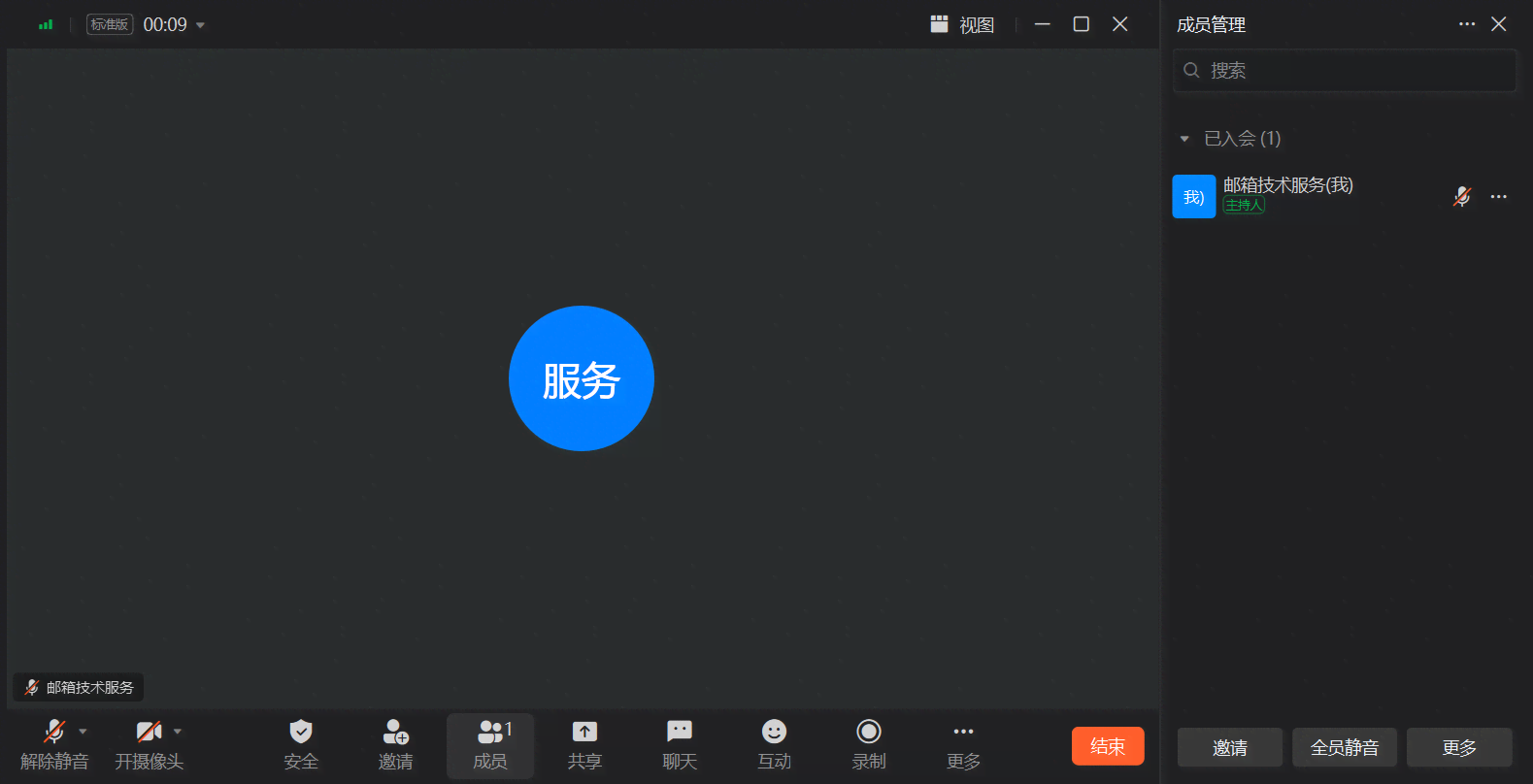This screenshot has width=1533, height=784.
Task: Click the 我) avatar in member list
Action: [1194, 197]
